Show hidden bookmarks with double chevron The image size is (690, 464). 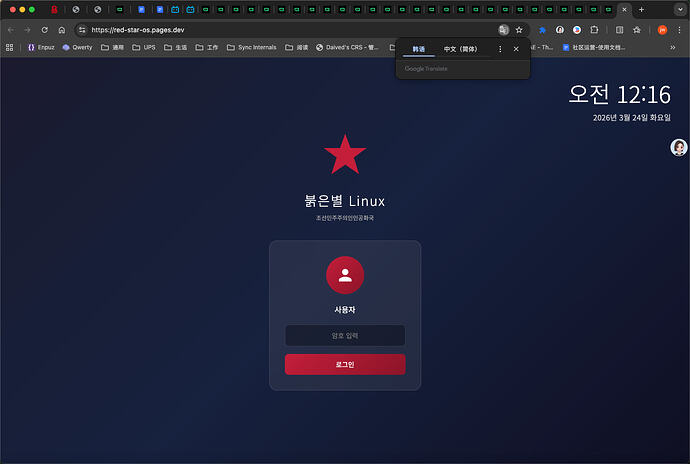pyautogui.click(x=673, y=48)
